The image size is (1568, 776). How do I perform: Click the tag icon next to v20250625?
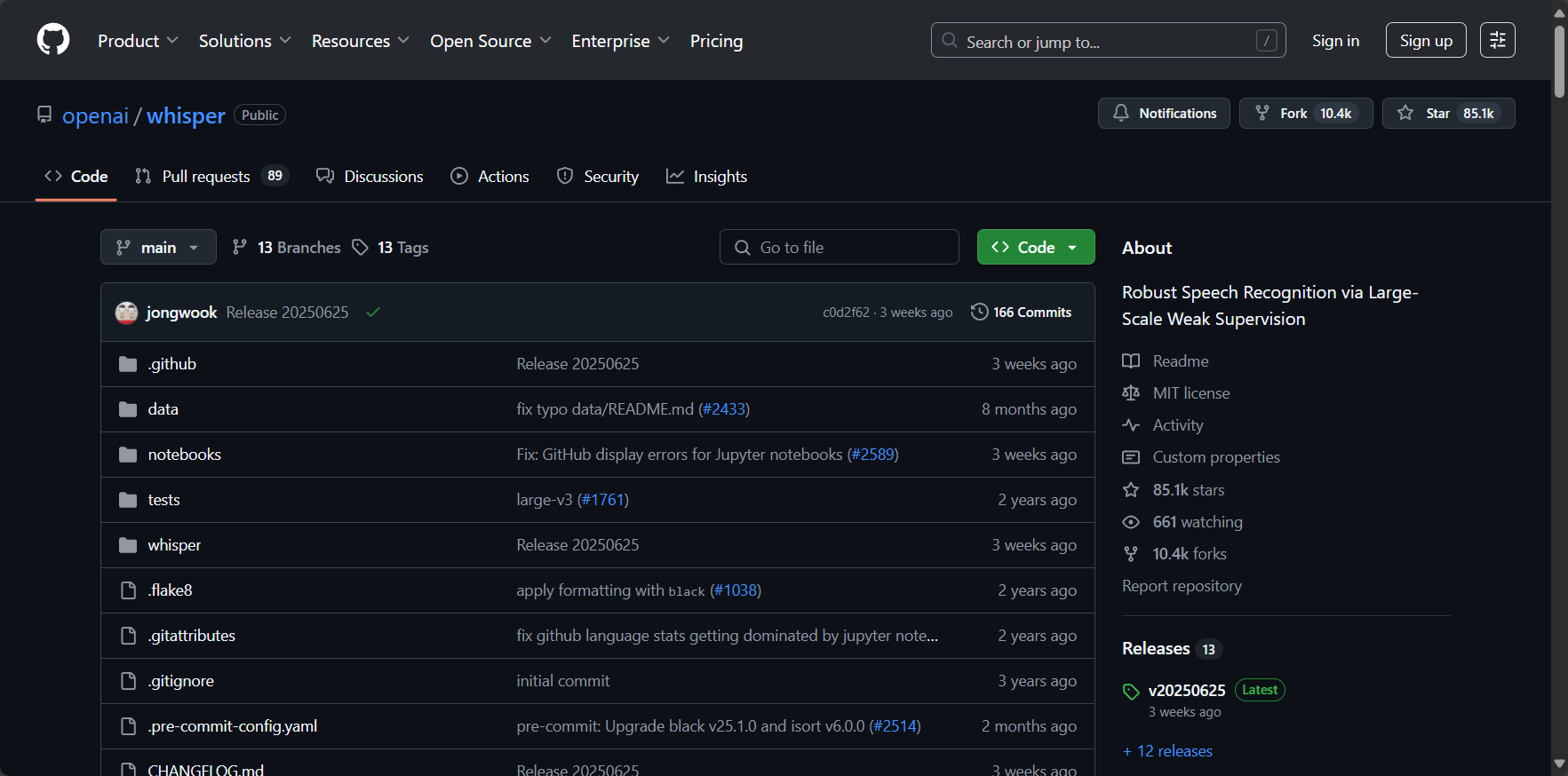coord(1131,692)
